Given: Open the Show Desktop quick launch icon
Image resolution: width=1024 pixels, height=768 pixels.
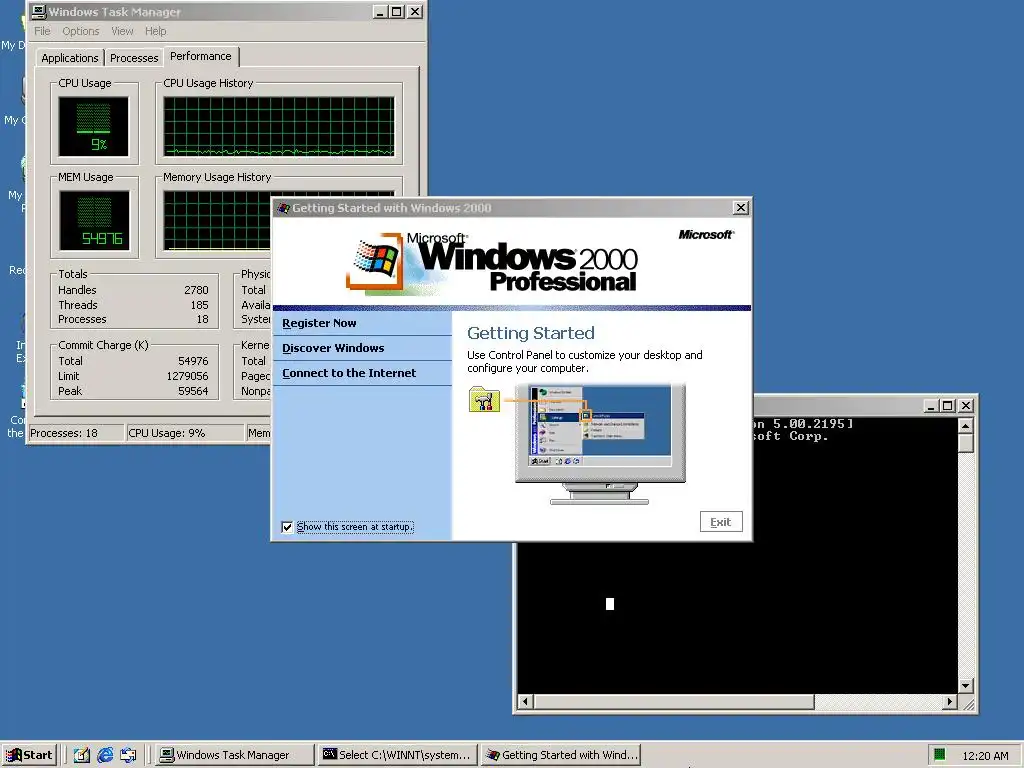Looking at the screenshot, I should click(x=82, y=755).
